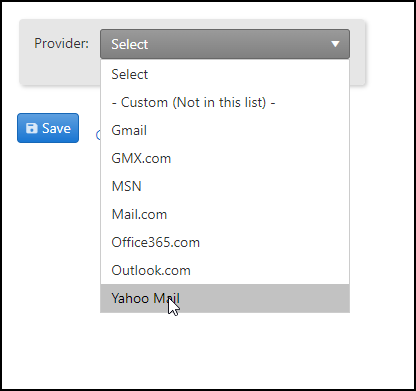
Task: Choose the blank 'Select' option in list
Action: (225, 74)
